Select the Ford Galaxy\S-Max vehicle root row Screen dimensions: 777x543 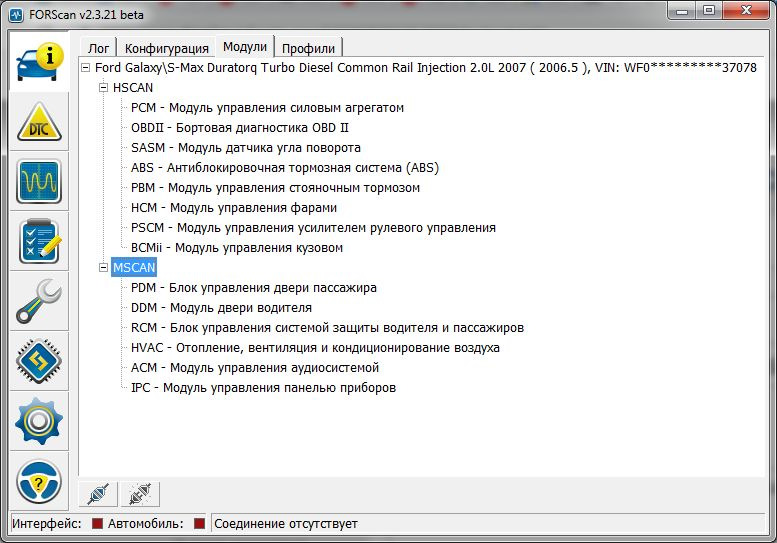426,67
